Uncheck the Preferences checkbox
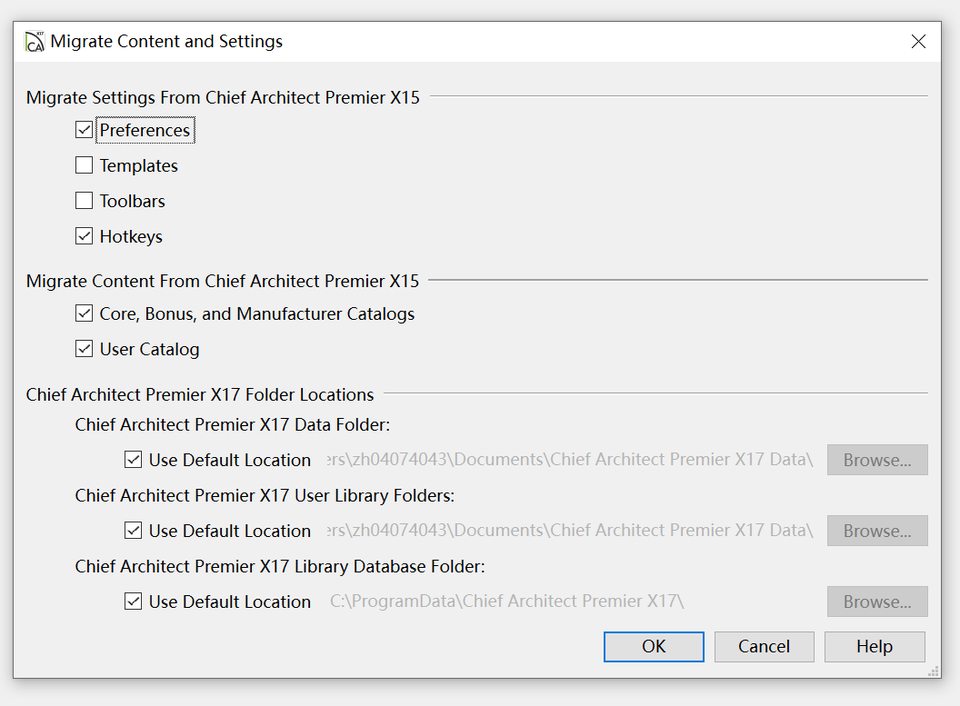960x706 pixels. pyautogui.click(x=84, y=130)
